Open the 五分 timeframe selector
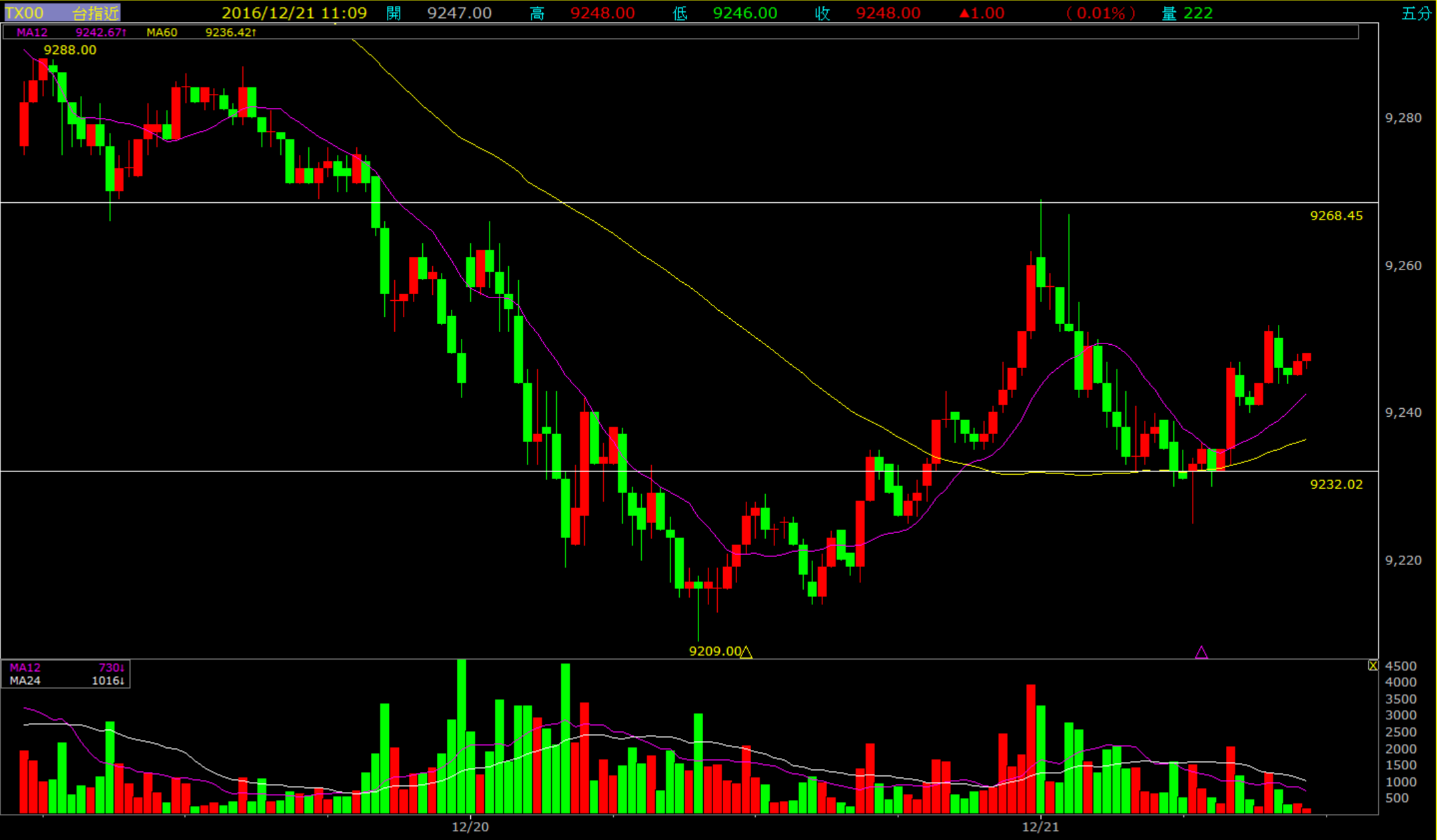The height and width of the screenshot is (840, 1437). (x=1416, y=13)
